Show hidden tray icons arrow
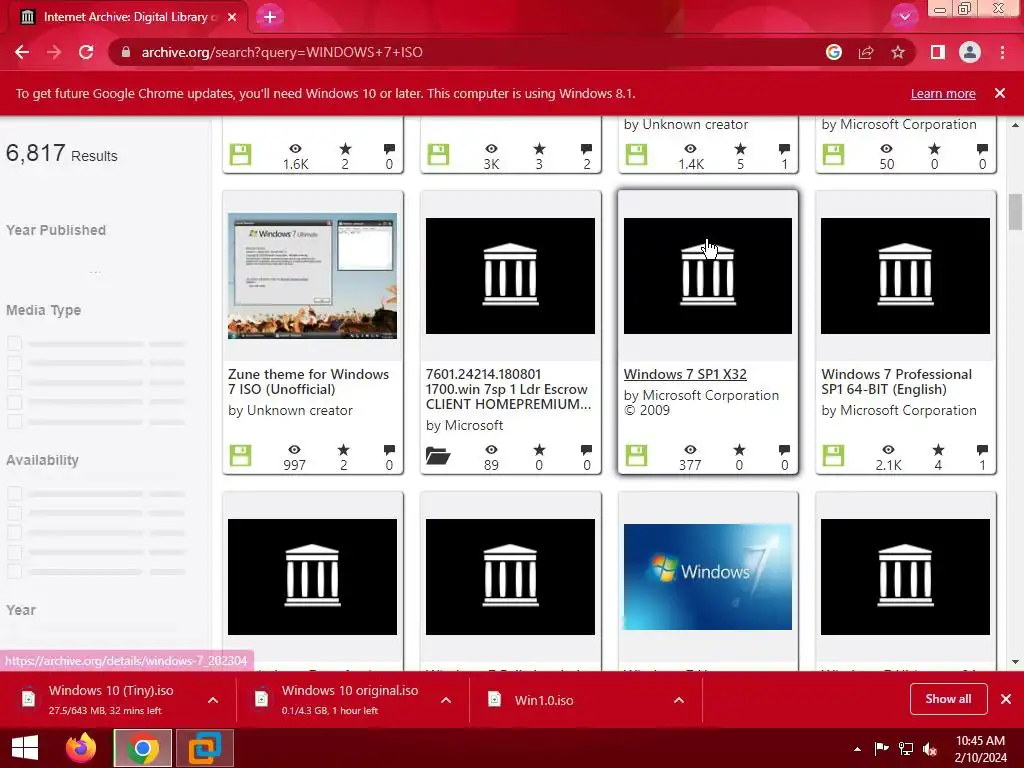The width and height of the screenshot is (1024, 768). click(857, 749)
